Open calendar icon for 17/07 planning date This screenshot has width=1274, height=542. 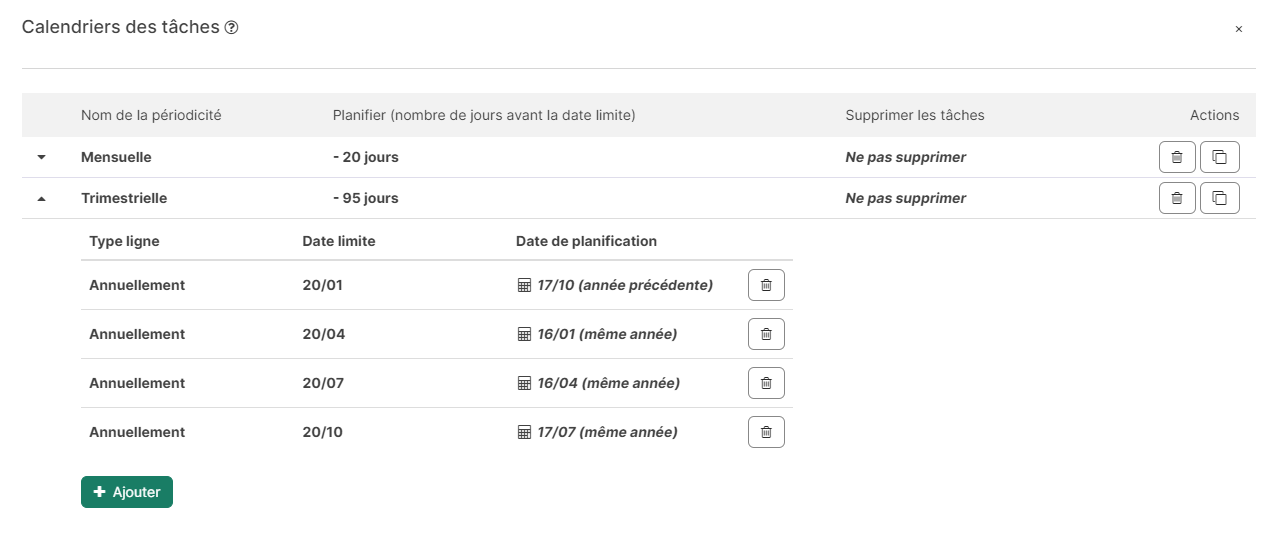point(524,433)
